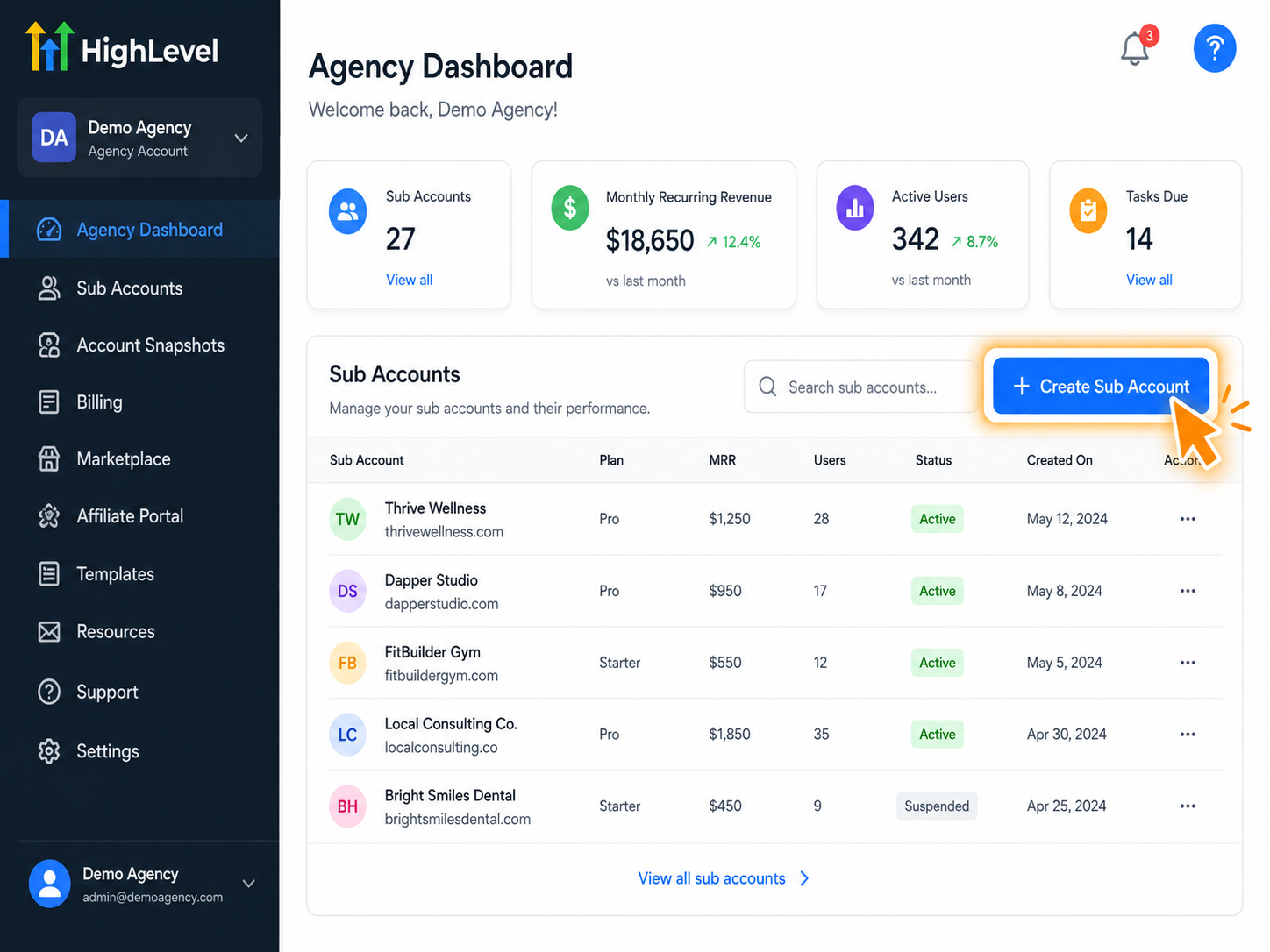Sort by the MRR column header
Image resolution: width=1270 pixels, height=952 pixels.
pyautogui.click(x=723, y=460)
